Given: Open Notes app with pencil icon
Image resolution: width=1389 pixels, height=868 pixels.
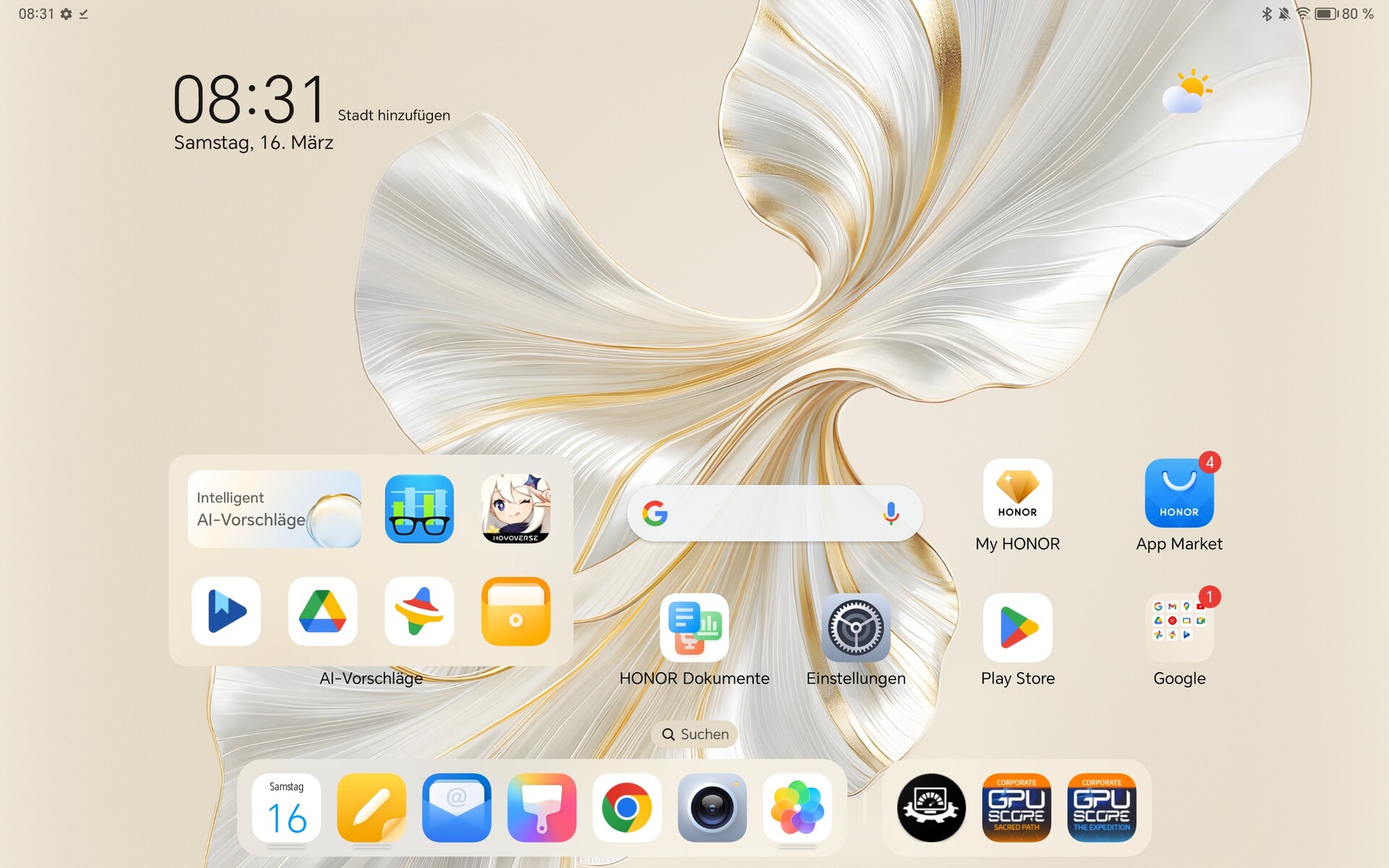Looking at the screenshot, I should coord(371,807).
